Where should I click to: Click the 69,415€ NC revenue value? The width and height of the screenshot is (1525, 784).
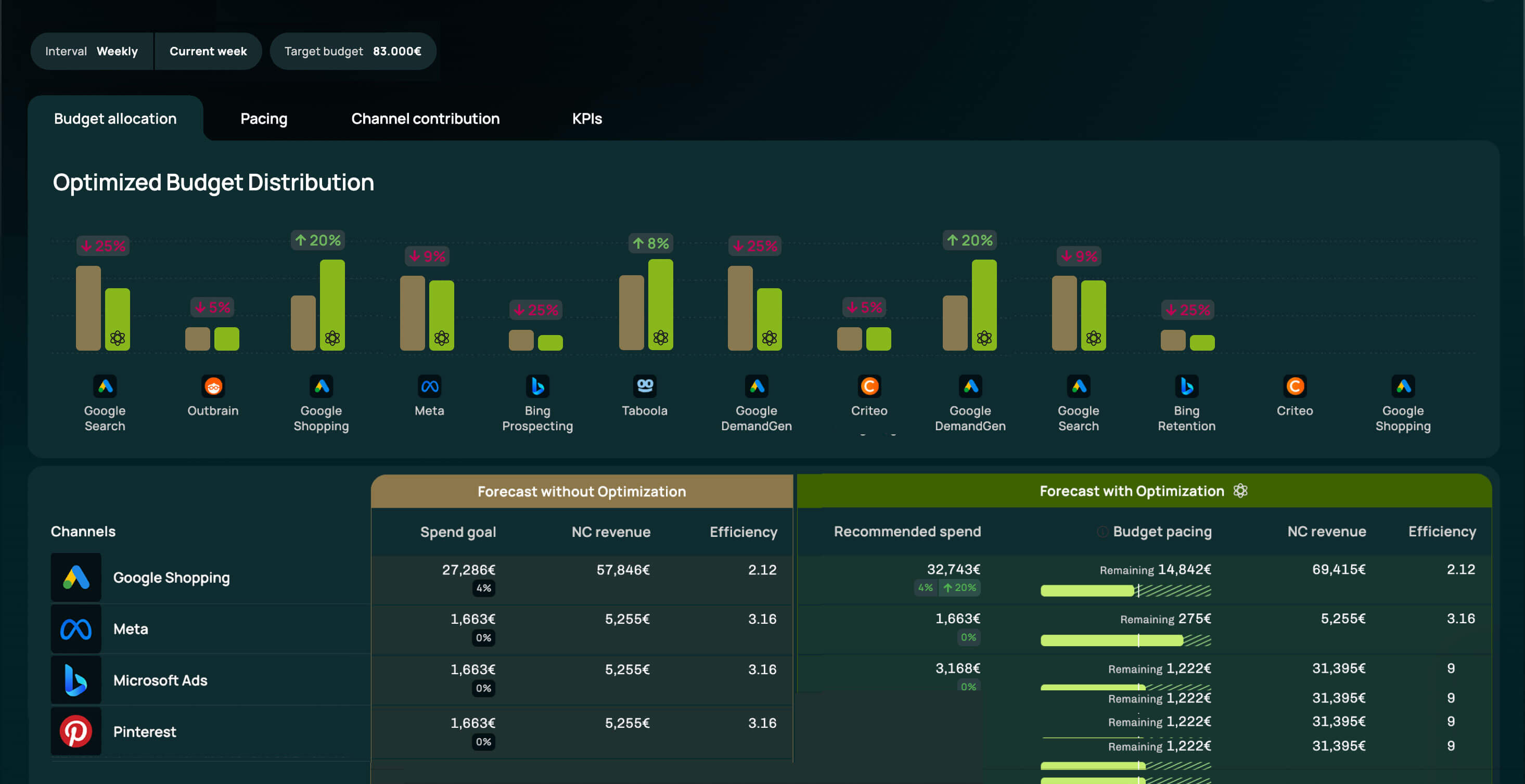tap(1339, 569)
